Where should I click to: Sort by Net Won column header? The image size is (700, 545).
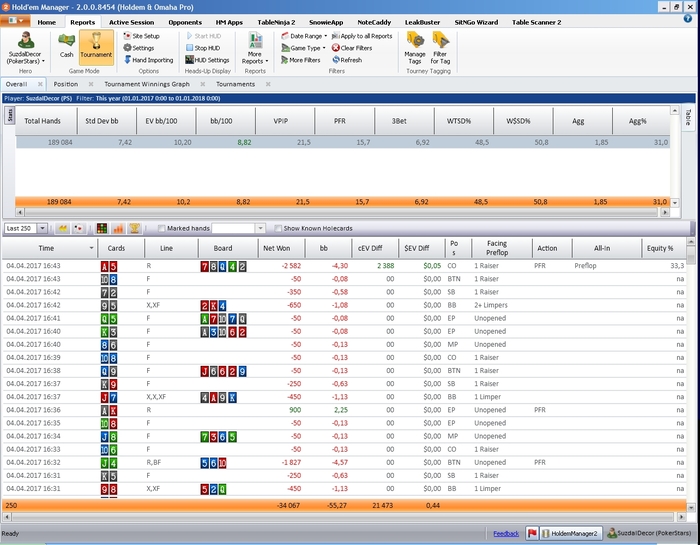[x=282, y=248]
